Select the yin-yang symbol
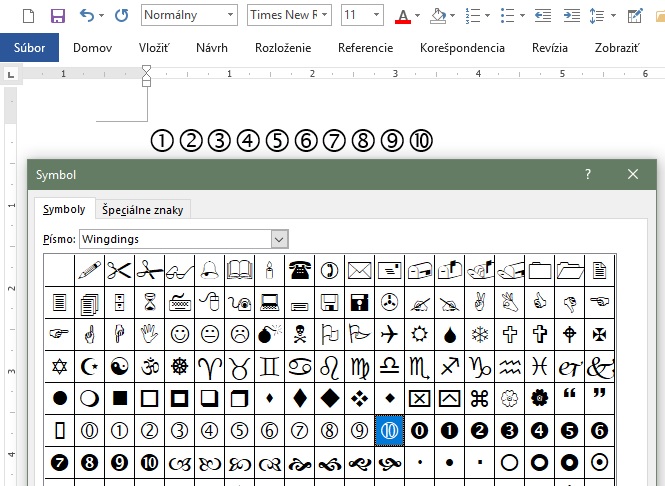 120,366
